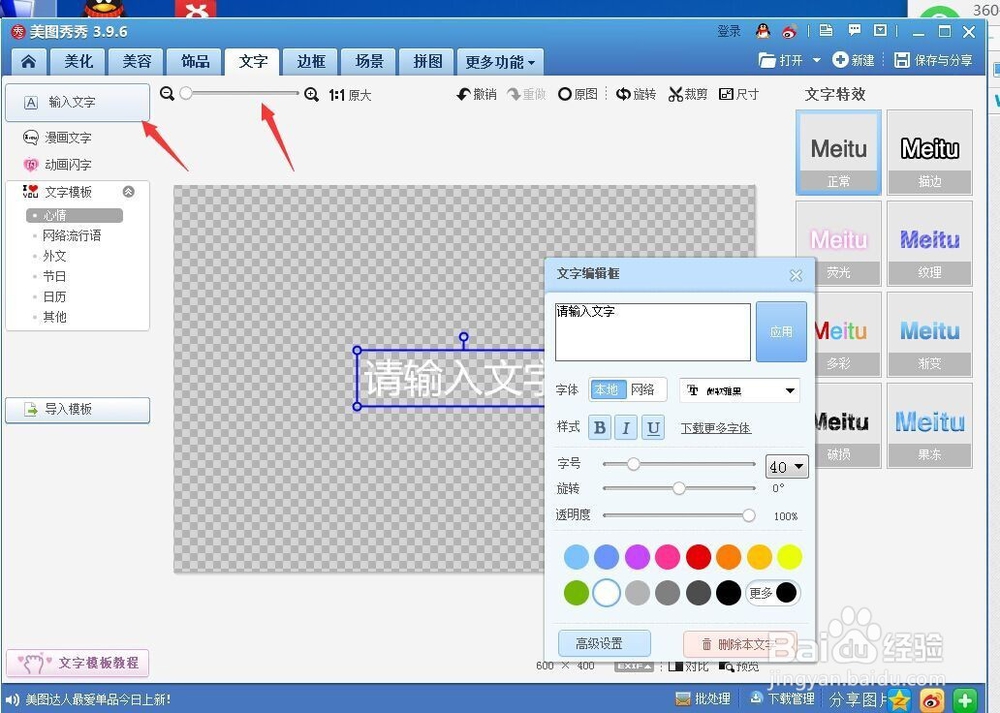Close the 文字编辑框 dialog
The width and height of the screenshot is (1000, 713).
coord(796,275)
